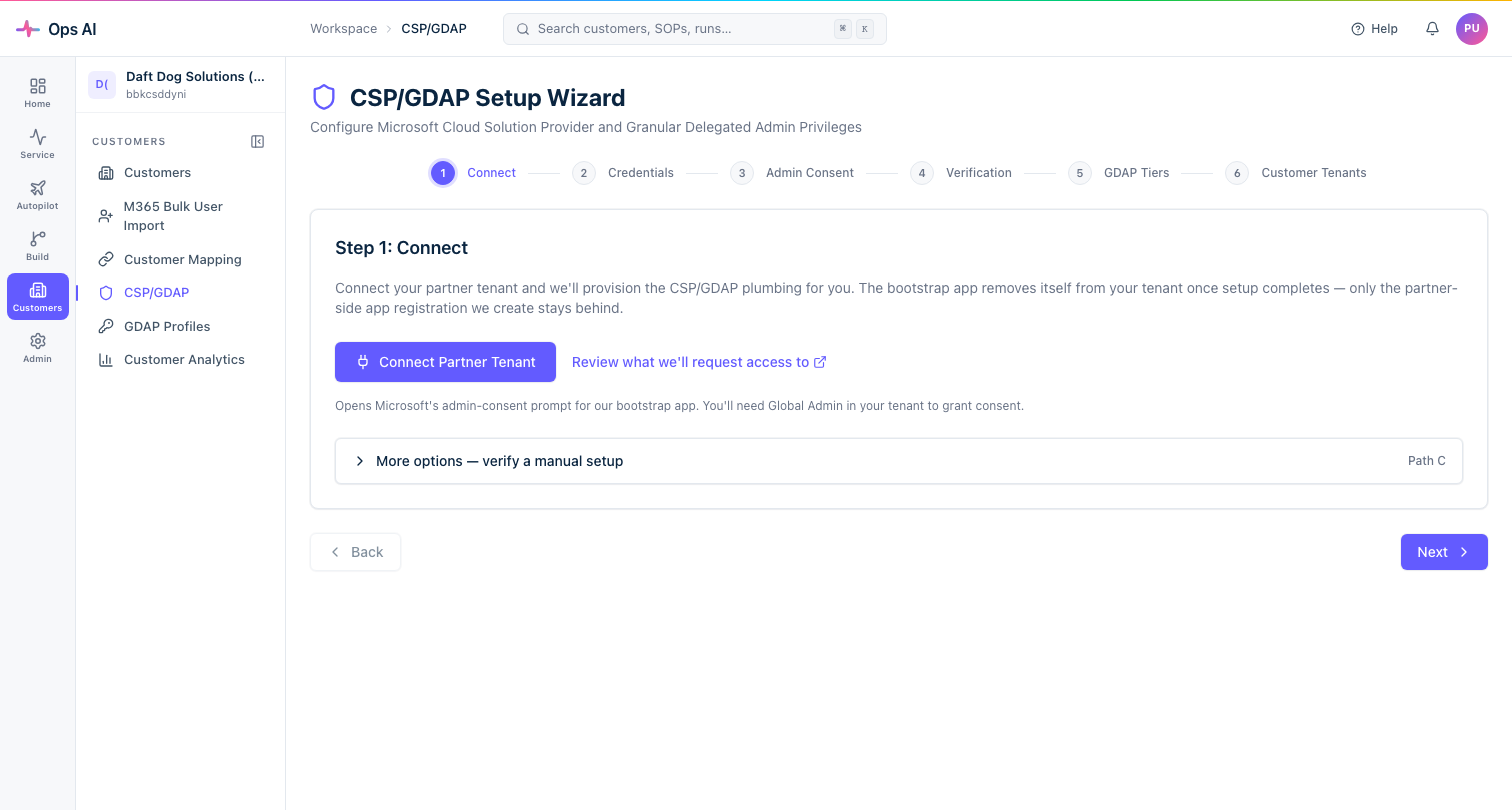The height and width of the screenshot is (810, 1512).
Task: Open the Autopilot section icon
Action: tap(38, 195)
